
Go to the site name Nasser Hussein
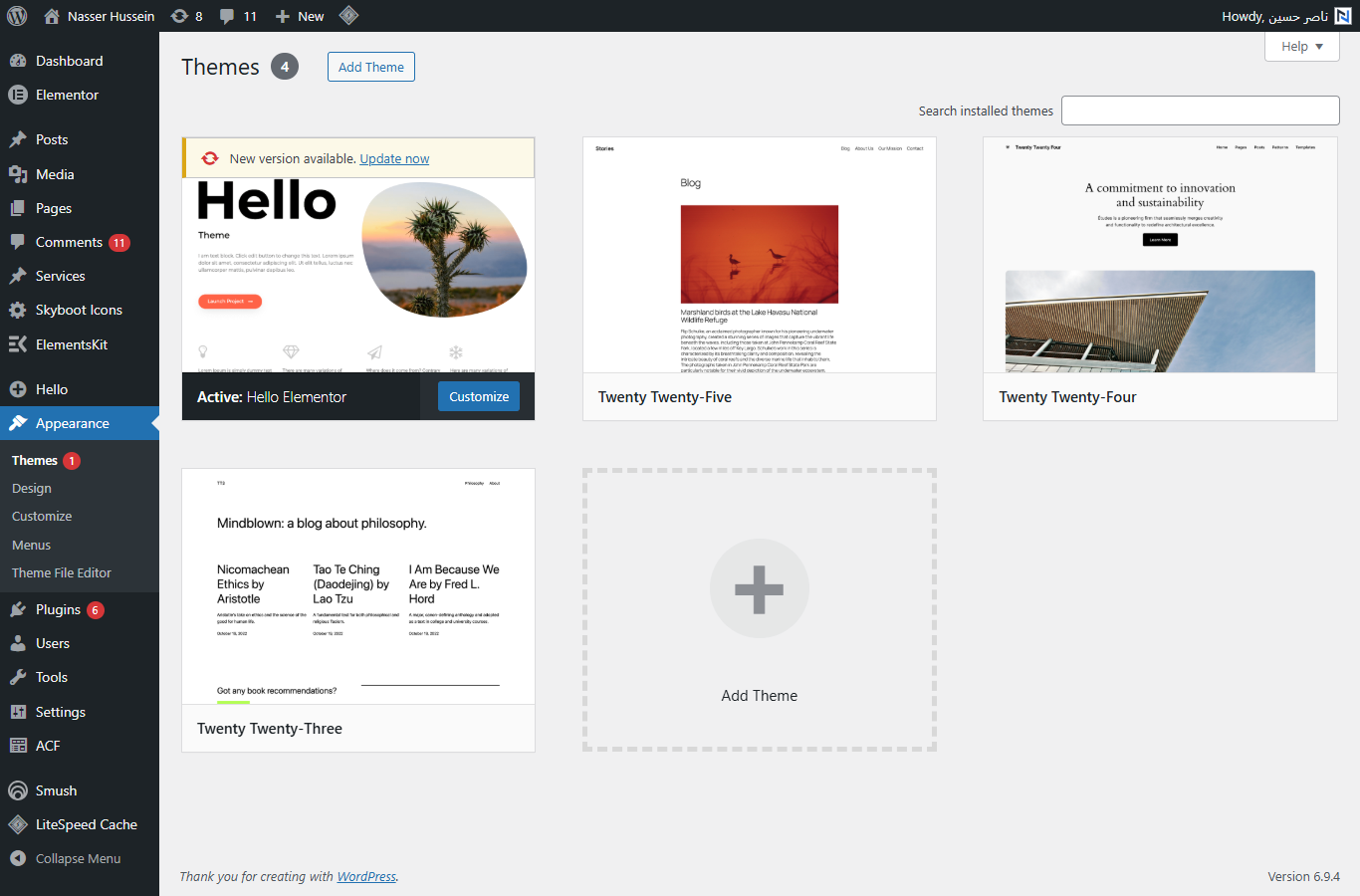(x=111, y=16)
